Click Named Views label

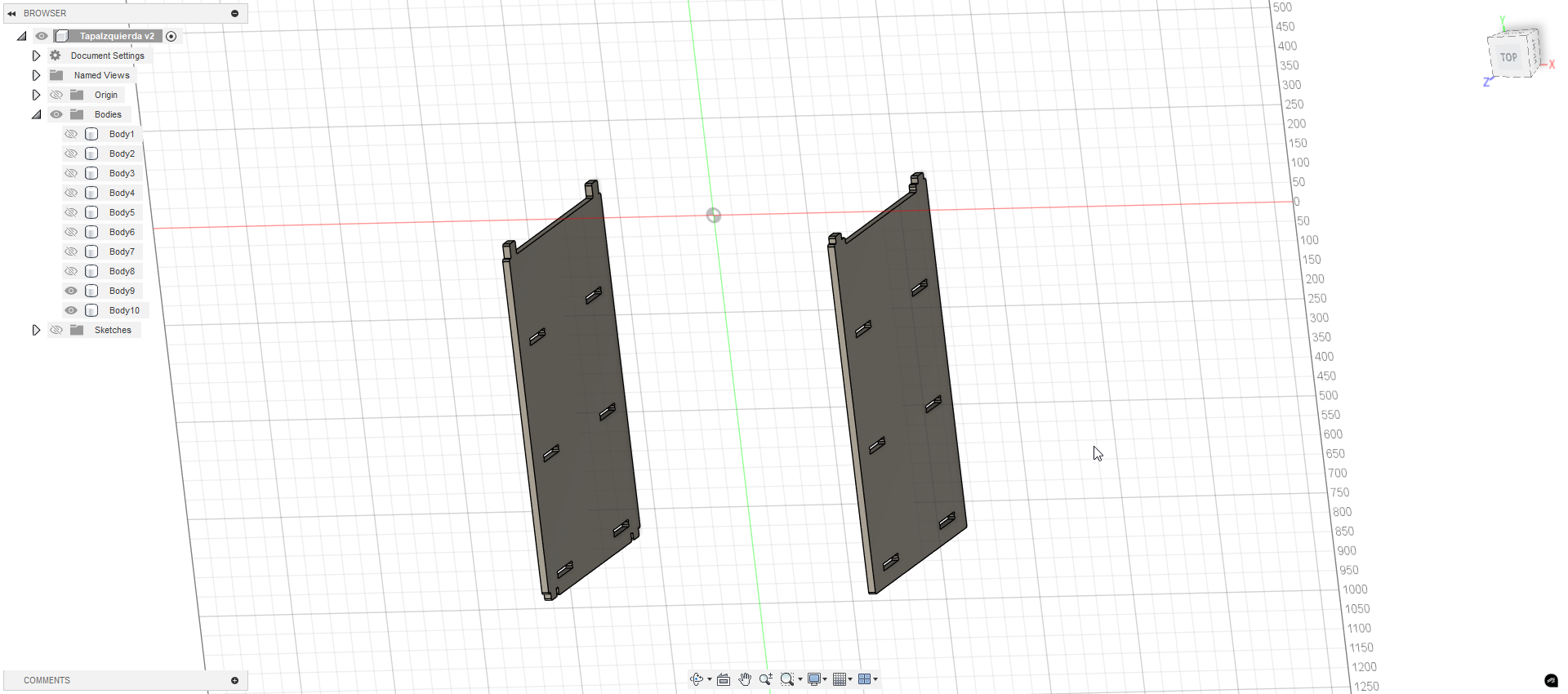click(x=101, y=75)
